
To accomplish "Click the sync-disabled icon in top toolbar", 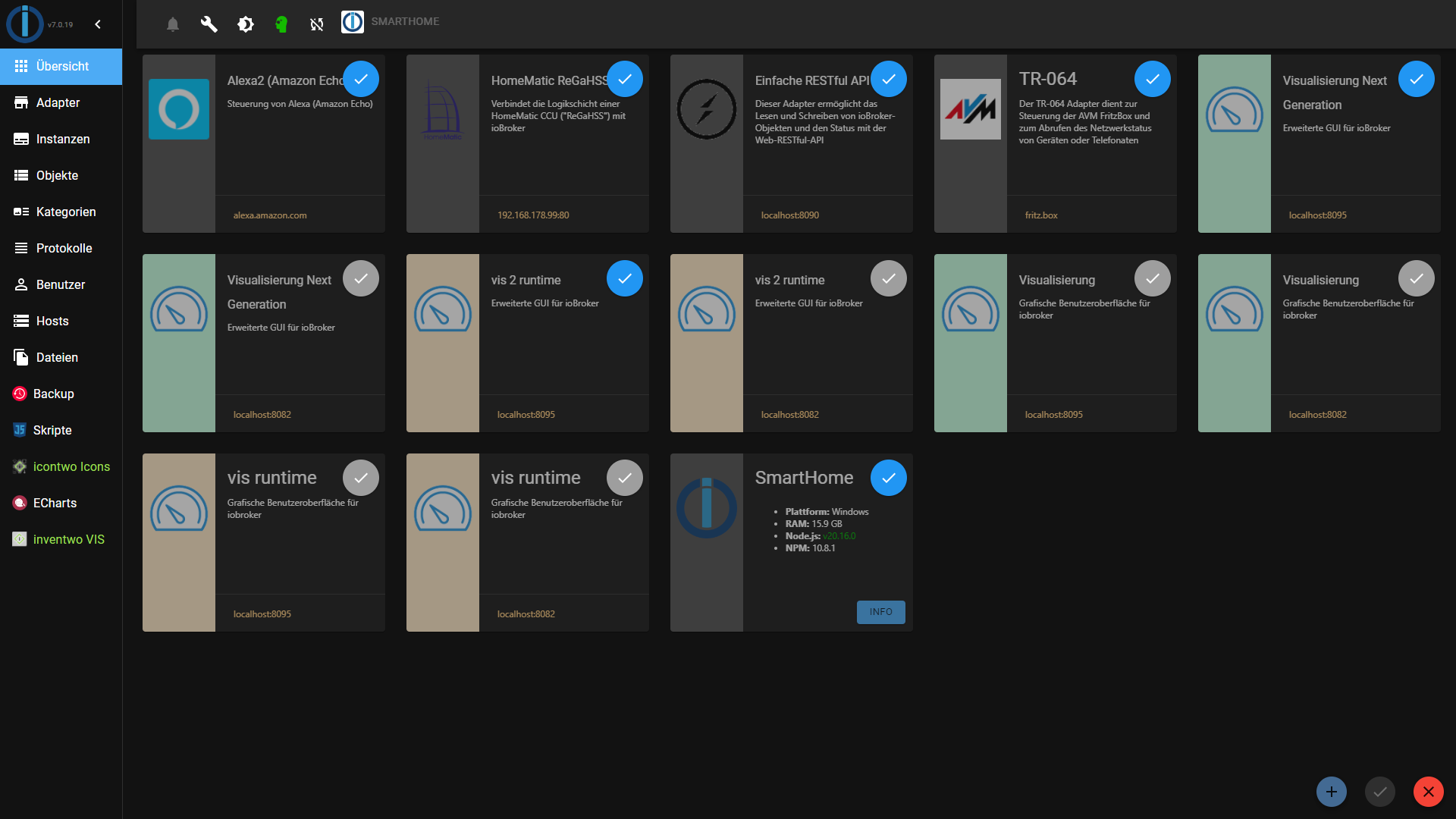I will coord(317,24).
